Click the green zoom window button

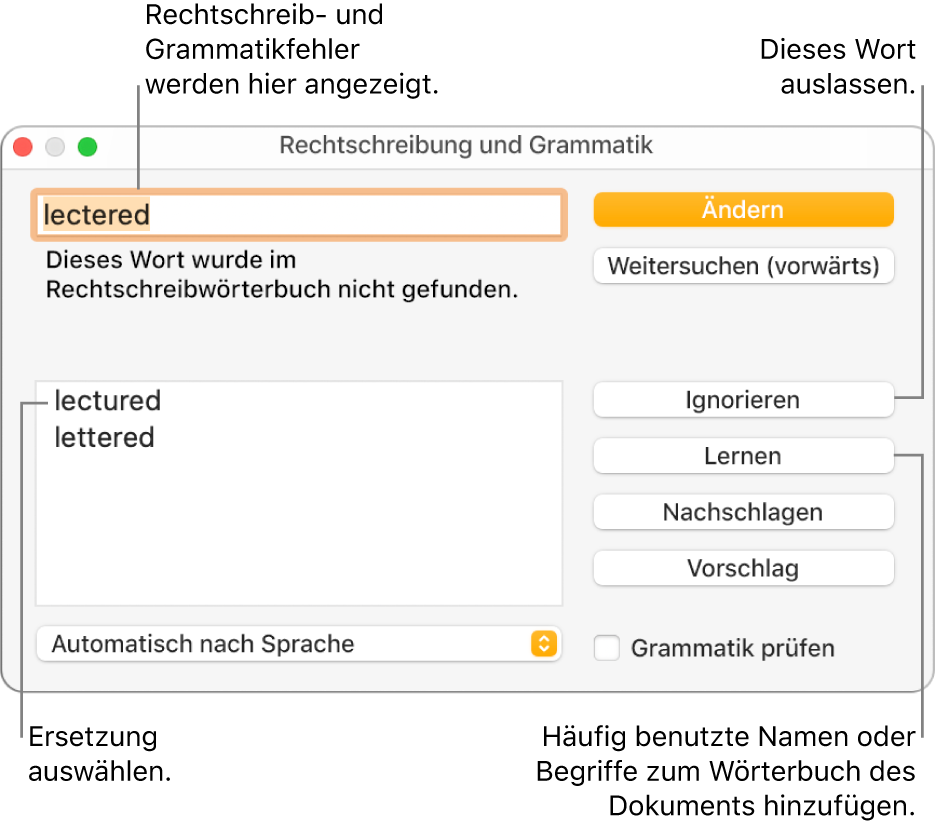pos(88,147)
